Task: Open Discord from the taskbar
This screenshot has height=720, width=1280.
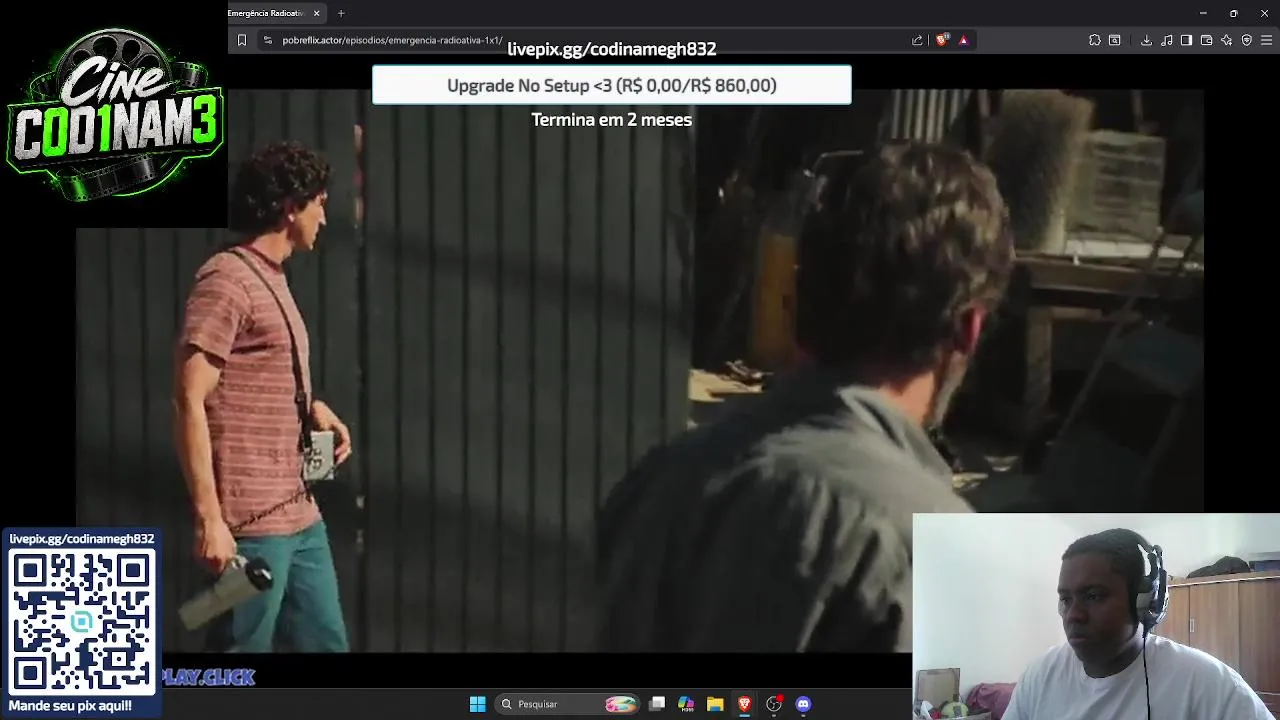Action: point(803,704)
